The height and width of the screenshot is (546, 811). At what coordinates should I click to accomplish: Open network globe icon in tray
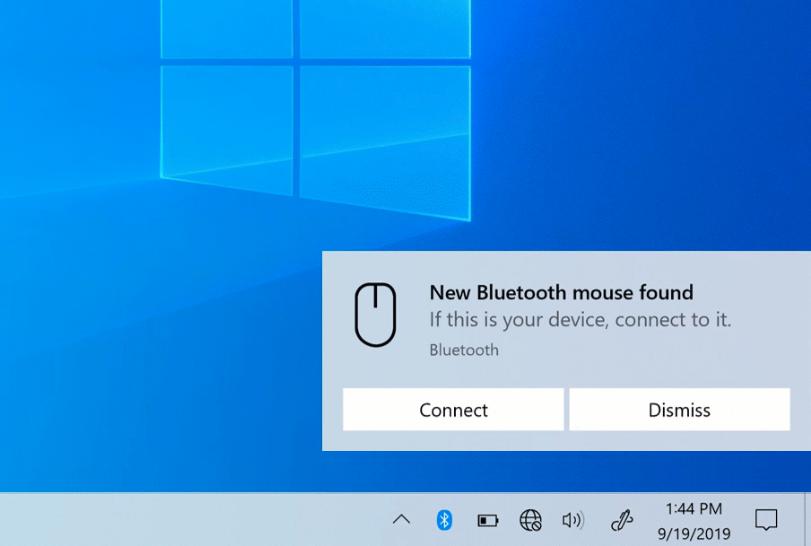coord(531,520)
